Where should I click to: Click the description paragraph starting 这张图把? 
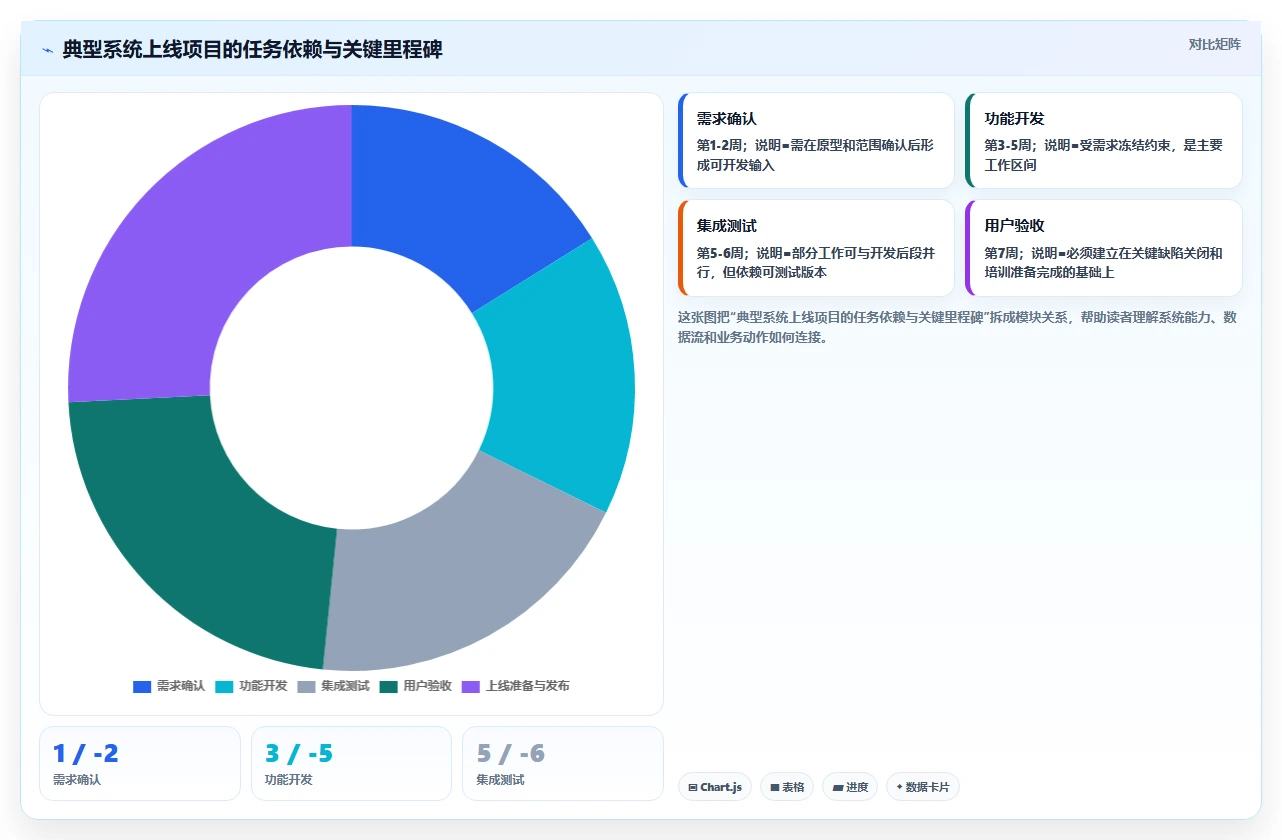click(957, 327)
